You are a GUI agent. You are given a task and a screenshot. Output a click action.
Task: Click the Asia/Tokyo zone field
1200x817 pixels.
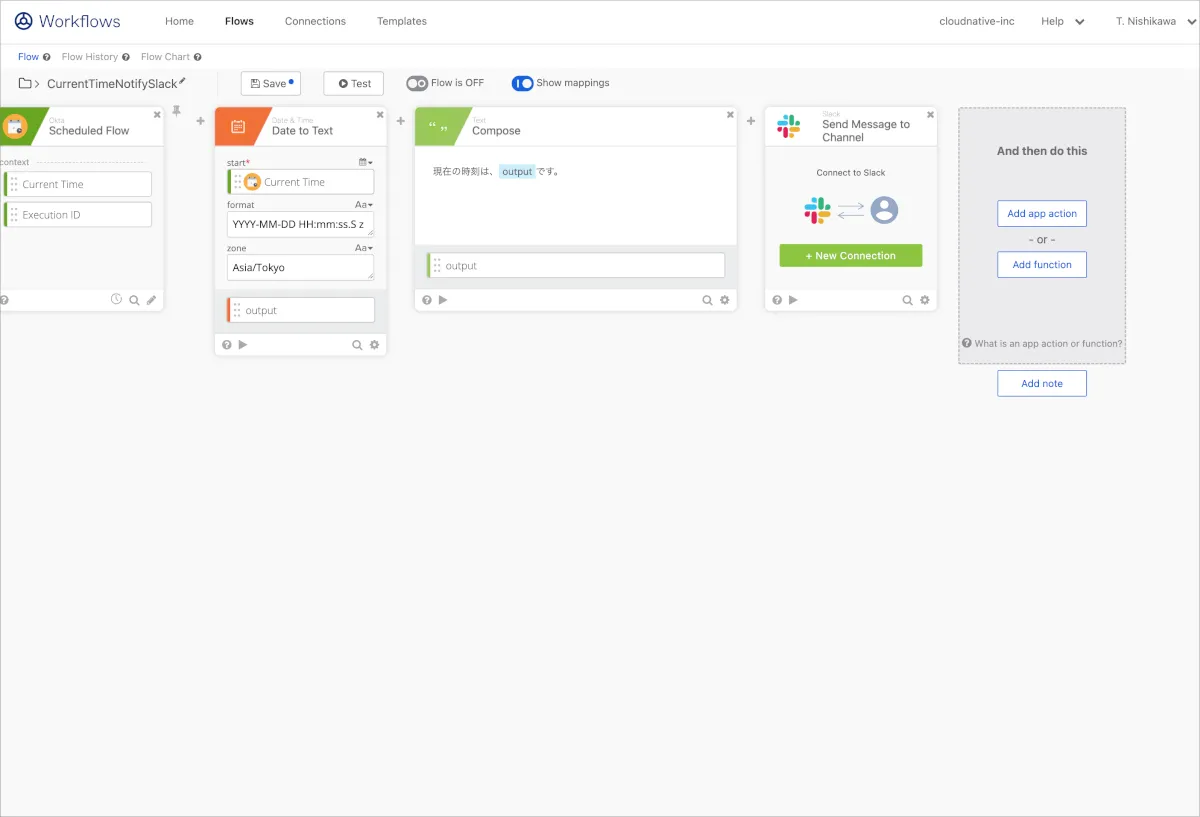tap(300, 268)
